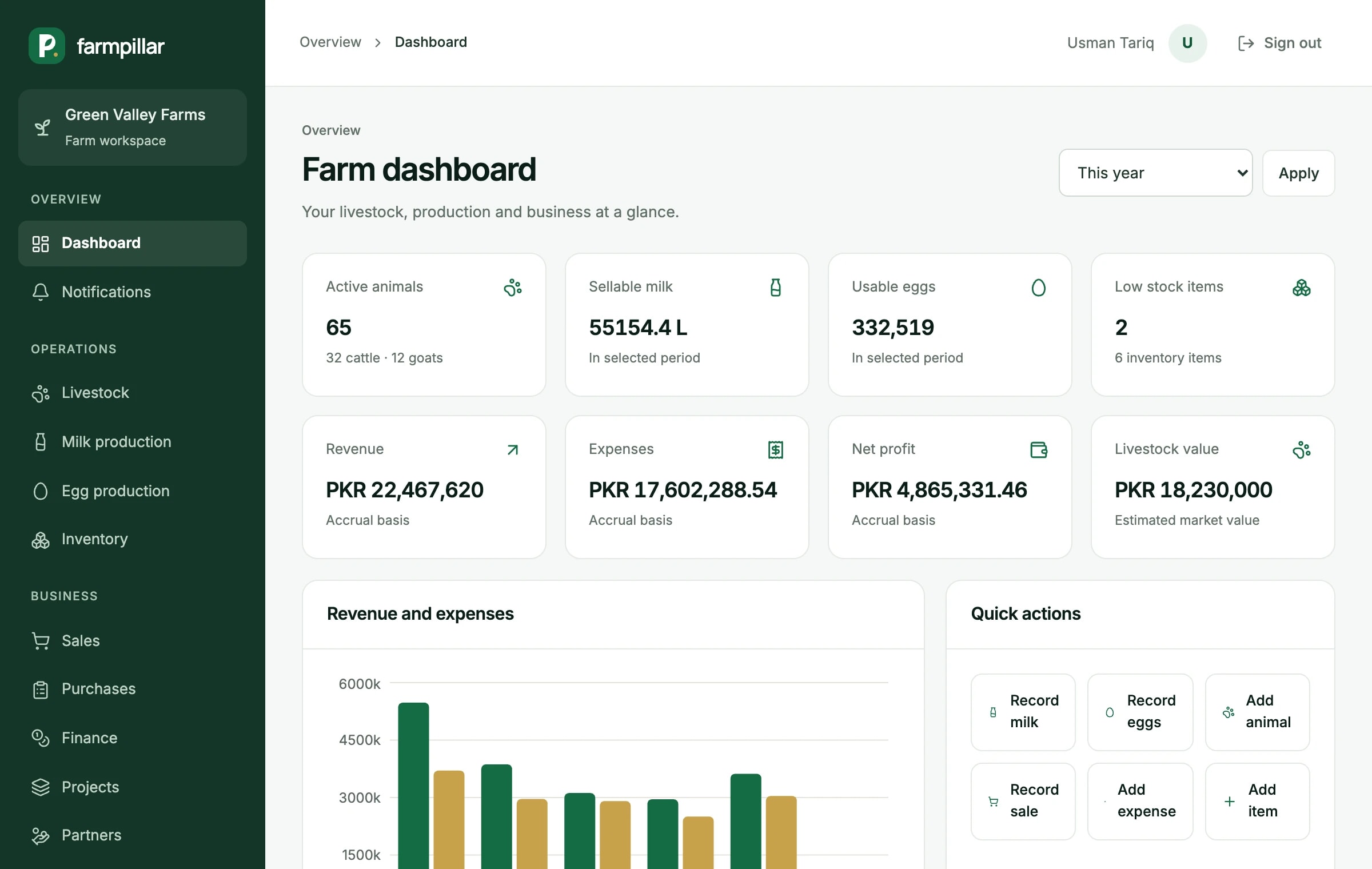This screenshot has width=1372, height=869.
Task: Open the Partners section
Action: (133, 836)
